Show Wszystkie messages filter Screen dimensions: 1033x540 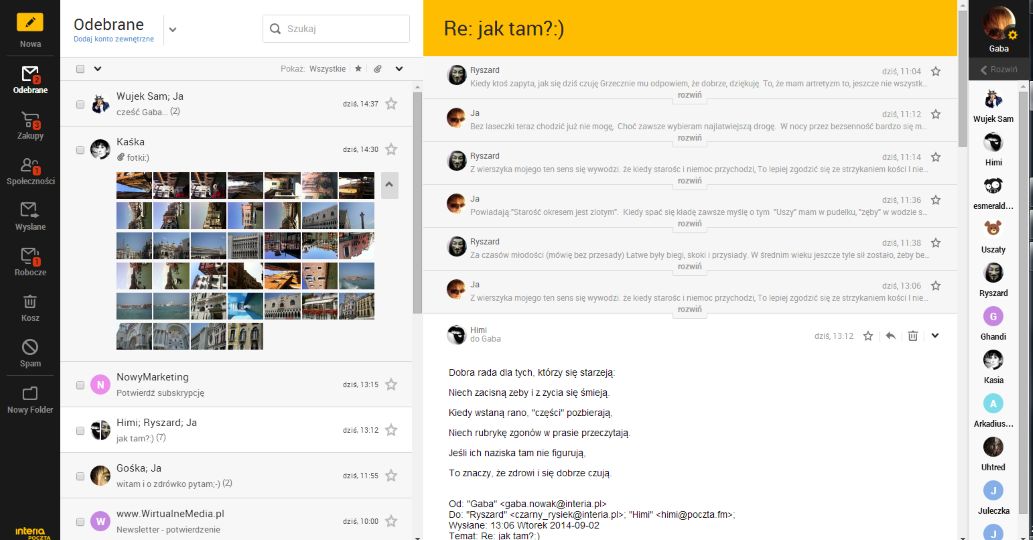[327, 68]
